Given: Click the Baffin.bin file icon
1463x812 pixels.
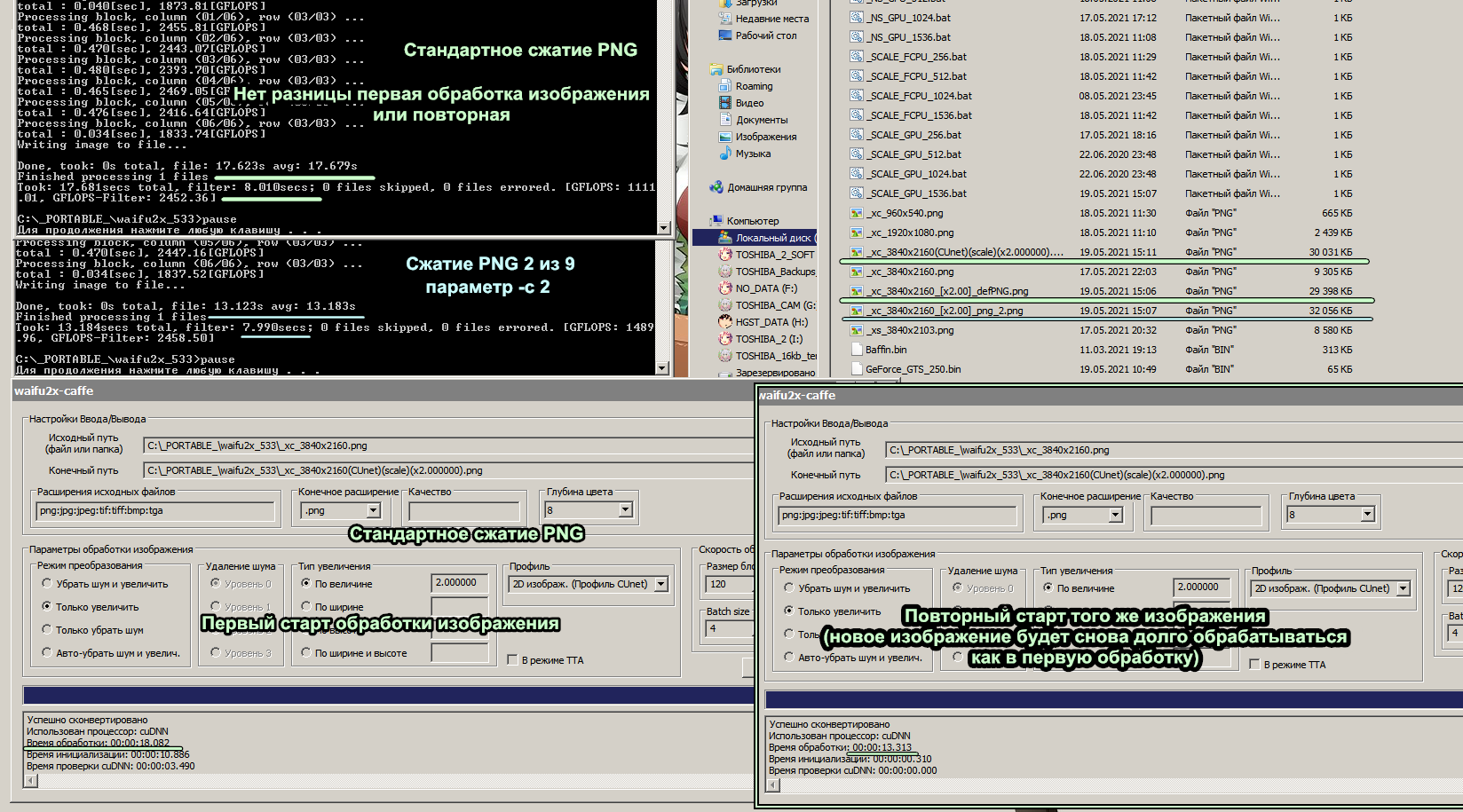Looking at the screenshot, I should click(x=857, y=350).
